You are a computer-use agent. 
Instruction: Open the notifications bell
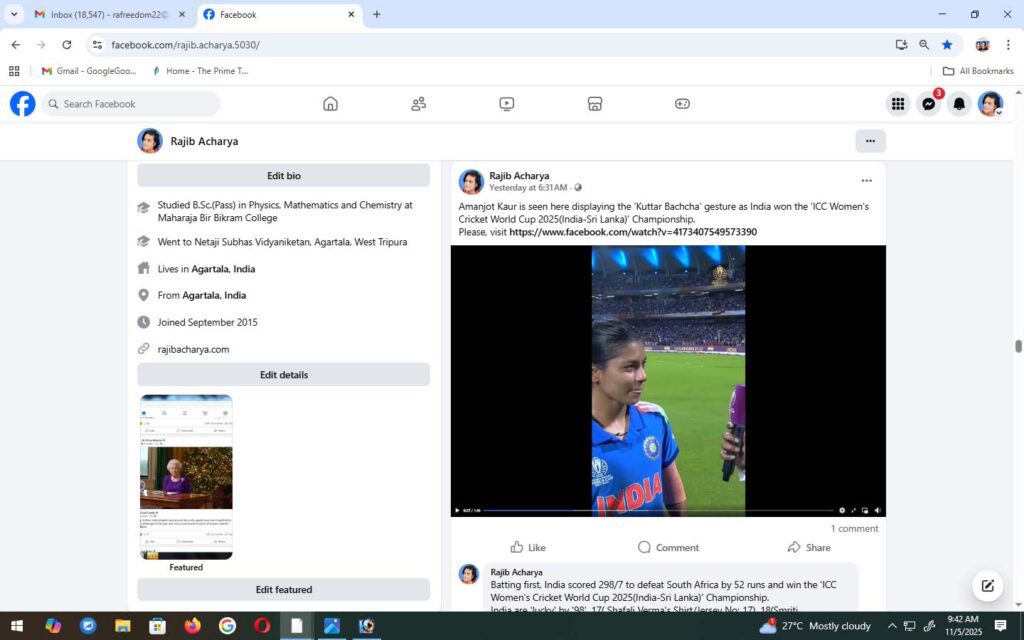[x=959, y=104]
